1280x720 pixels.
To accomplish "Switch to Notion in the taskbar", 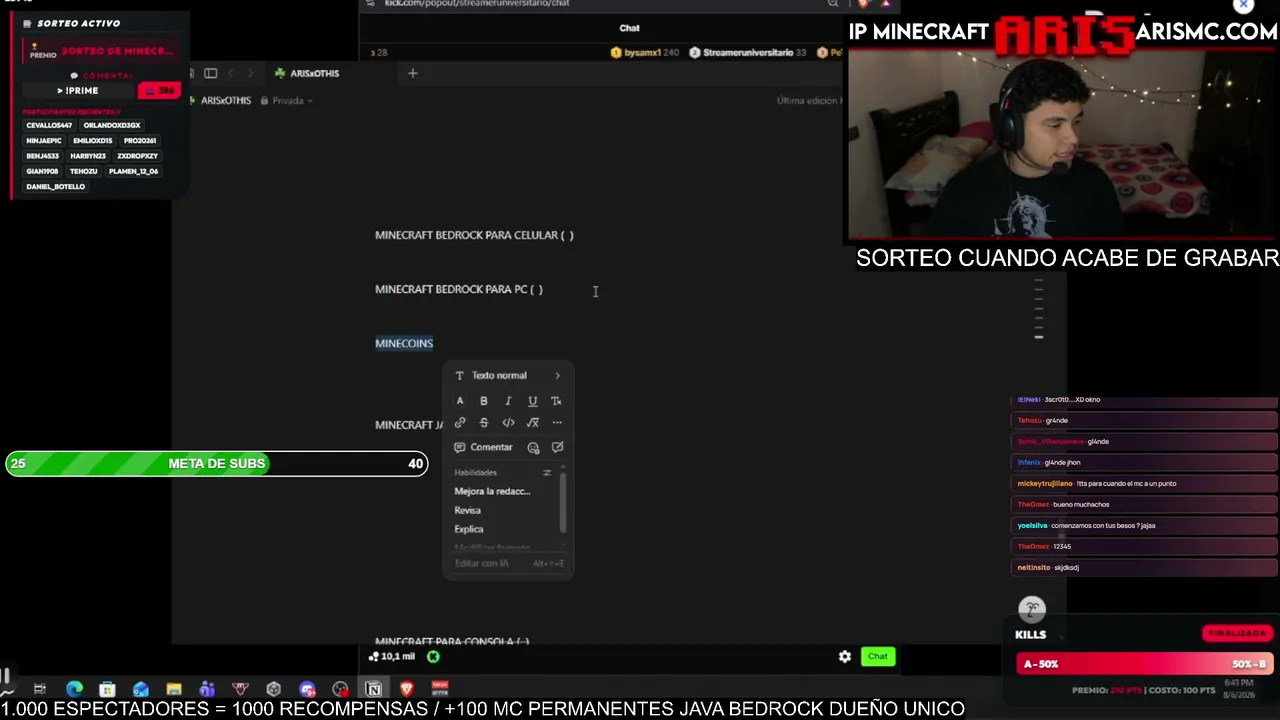I will [x=373, y=689].
